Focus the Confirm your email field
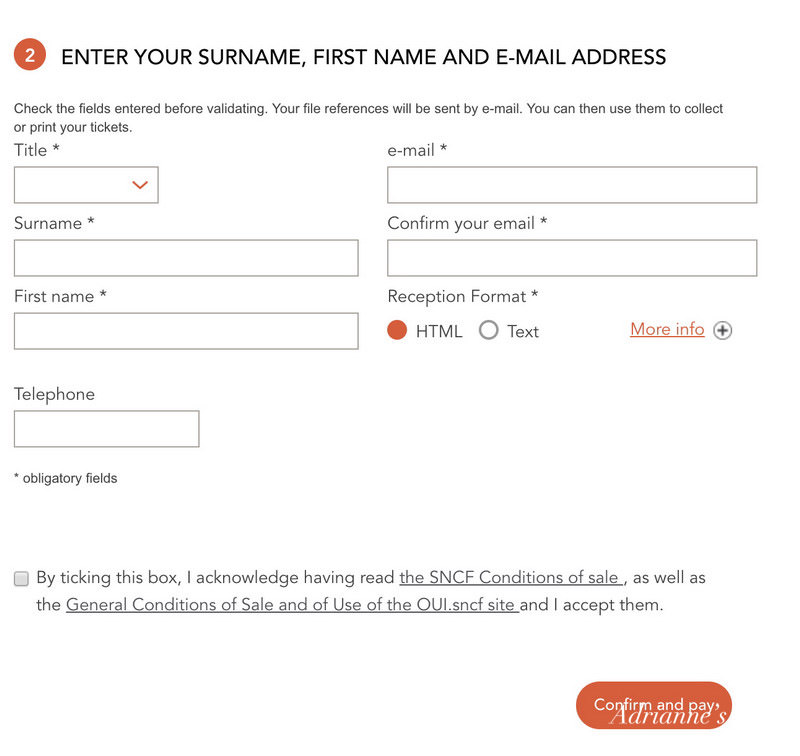Screen dimensions: 800x756 point(572,258)
